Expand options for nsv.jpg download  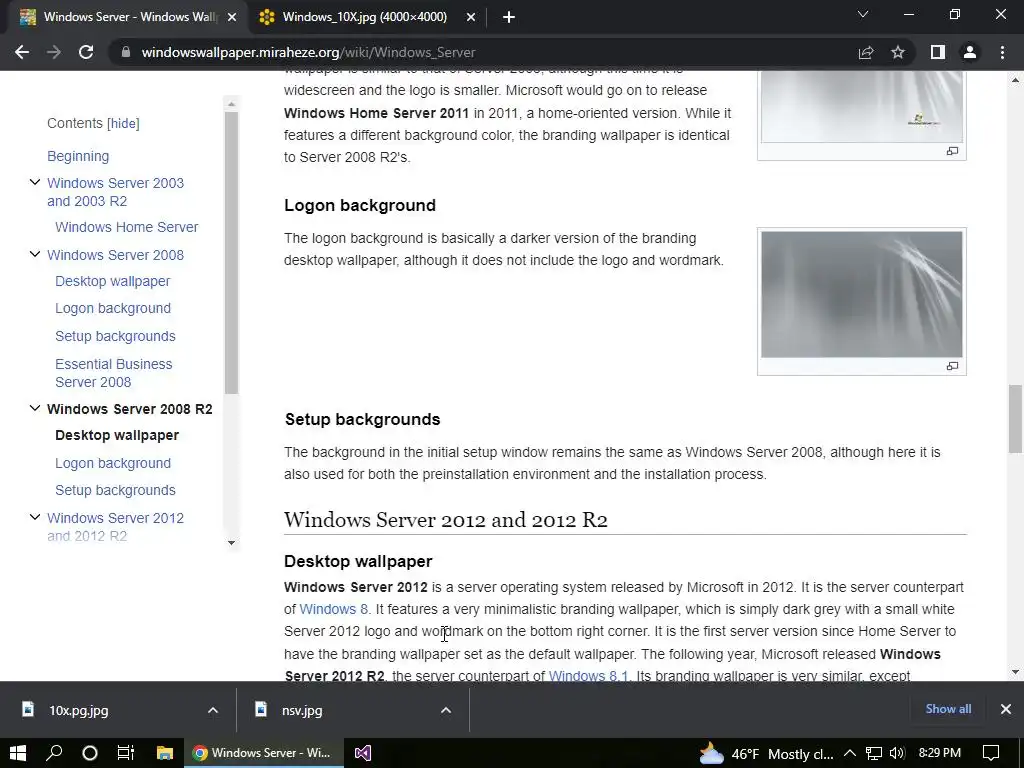click(x=446, y=710)
